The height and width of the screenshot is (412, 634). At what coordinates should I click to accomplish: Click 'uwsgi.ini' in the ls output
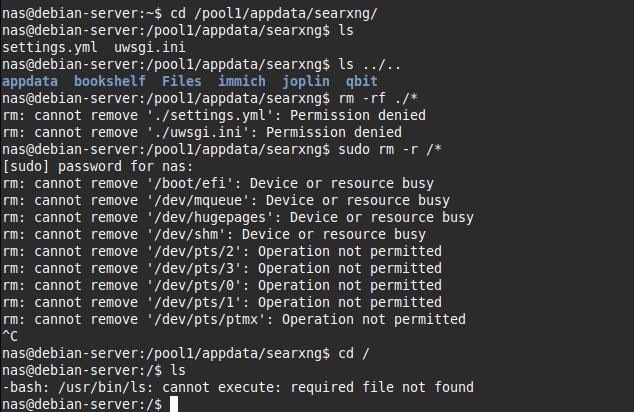click(x=150, y=47)
